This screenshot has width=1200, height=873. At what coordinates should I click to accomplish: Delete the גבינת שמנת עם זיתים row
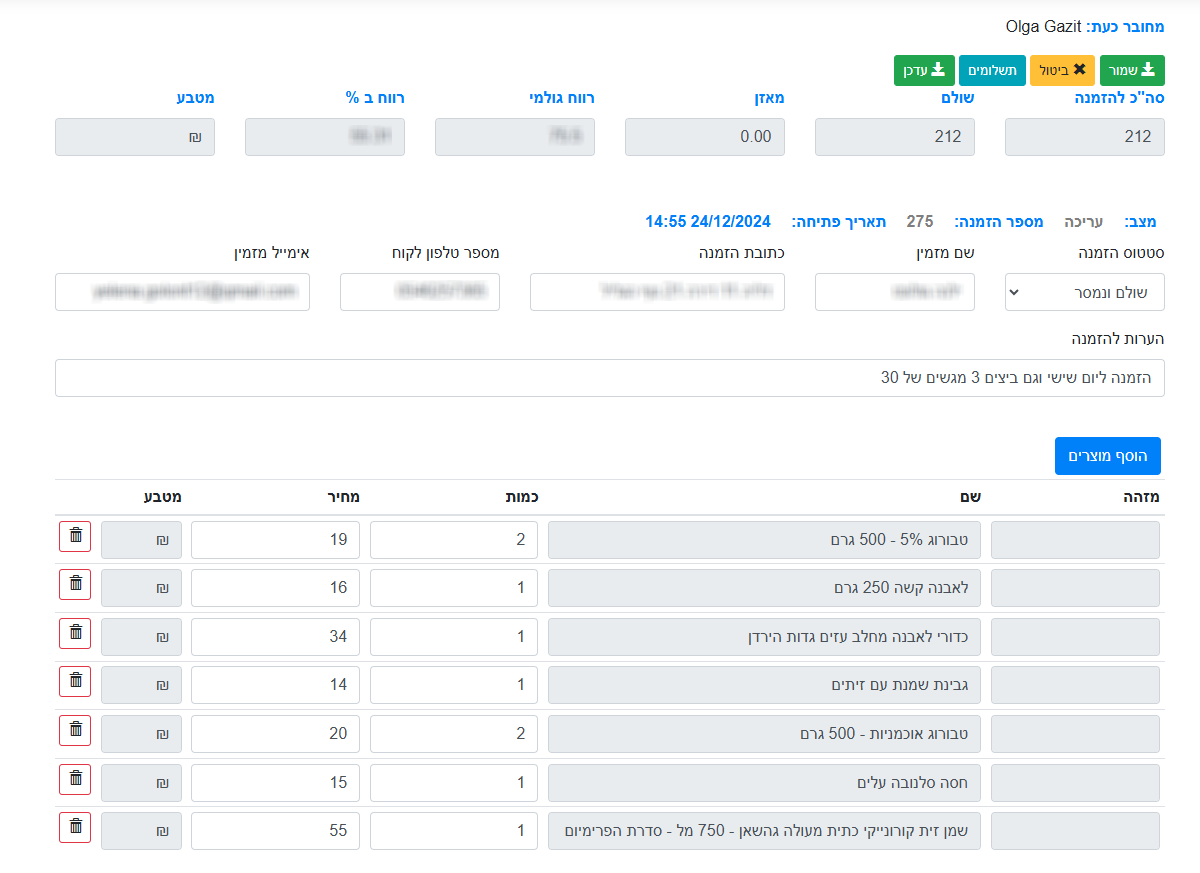pos(75,682)
